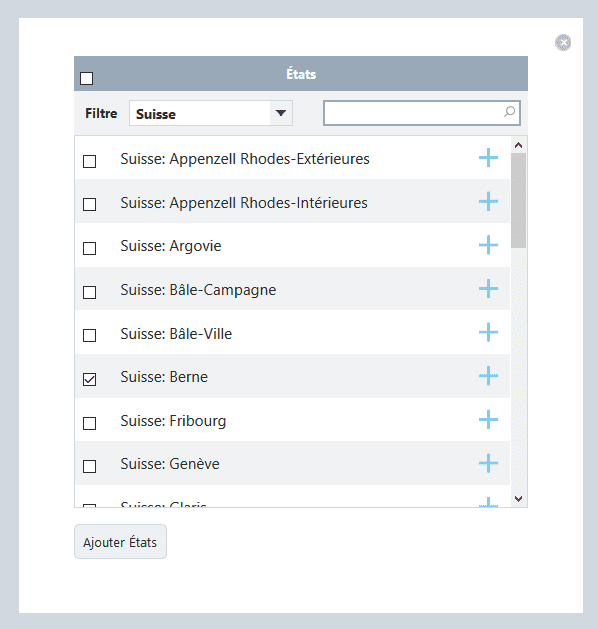Add Bâle-Ville via its plus icon

[x=488, y=332]
